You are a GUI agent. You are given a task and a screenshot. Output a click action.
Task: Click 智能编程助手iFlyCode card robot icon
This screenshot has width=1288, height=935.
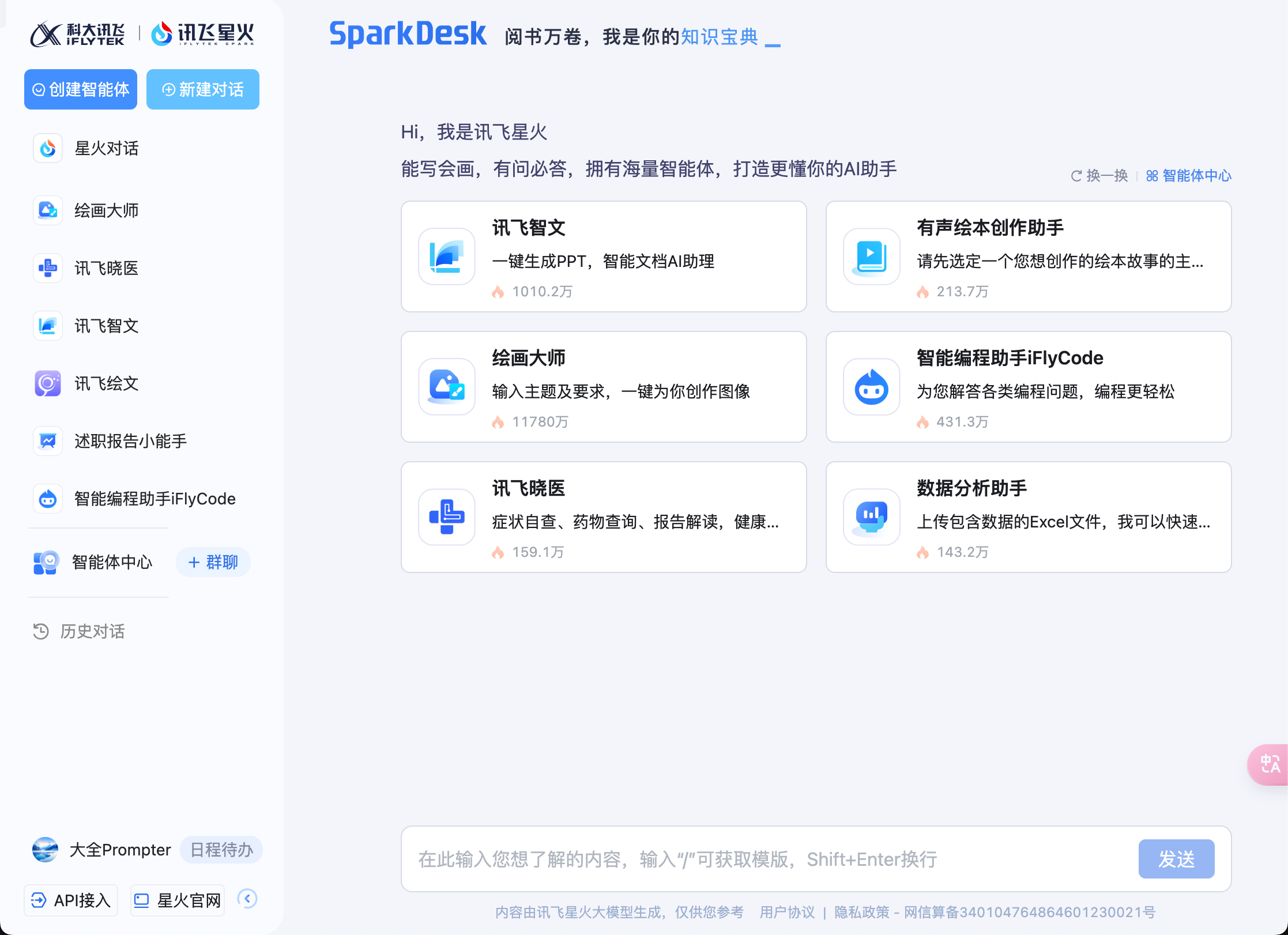pyautogui.click(x=871, y=387)
